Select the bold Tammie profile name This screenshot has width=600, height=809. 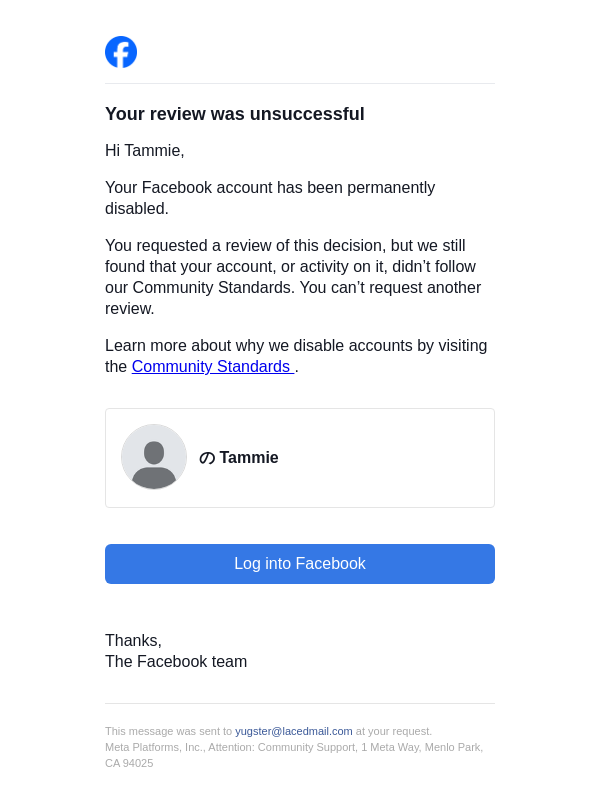pos(249,458)
